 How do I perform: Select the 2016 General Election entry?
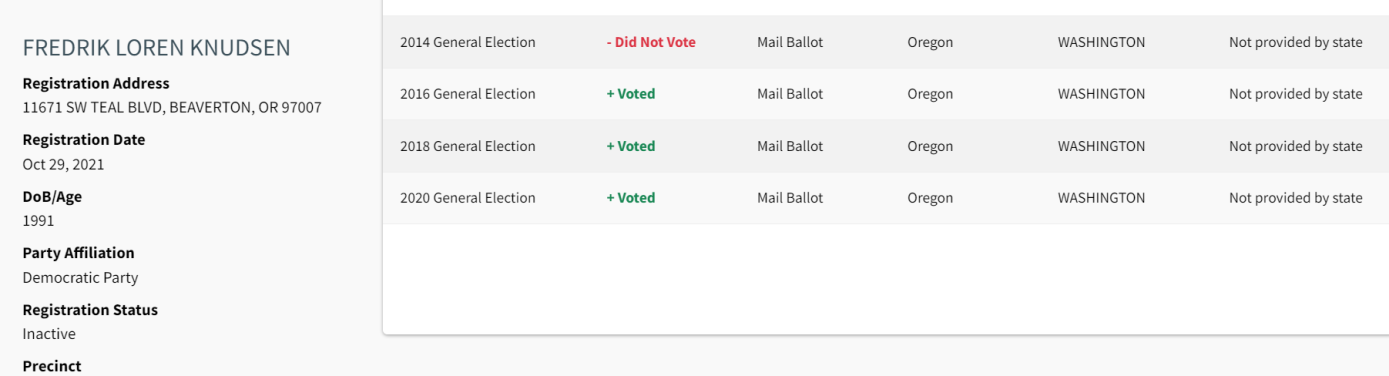(x=468, y=94)
